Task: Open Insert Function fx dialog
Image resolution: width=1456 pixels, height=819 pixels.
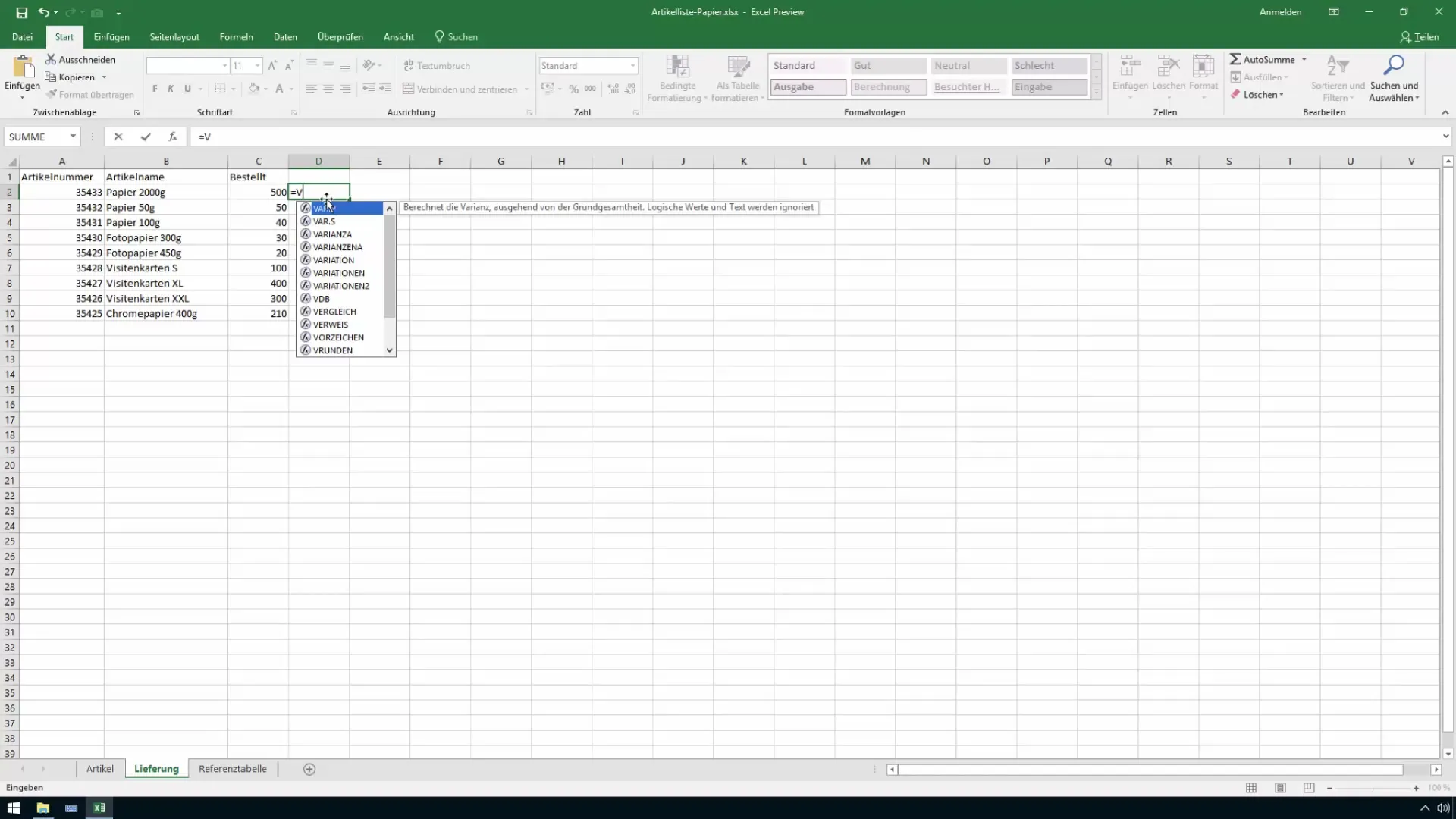Action: [x=173, y=136]
